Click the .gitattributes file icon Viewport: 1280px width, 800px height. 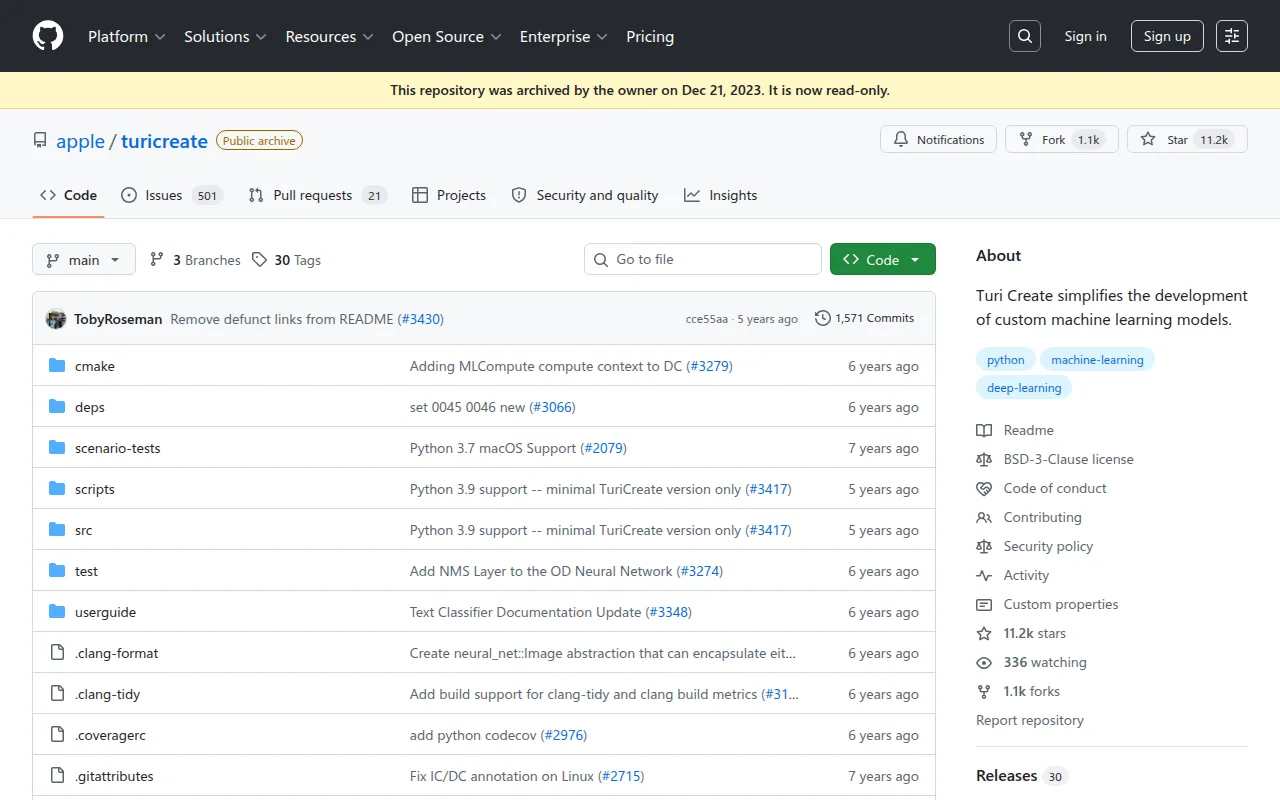tap(57, 776)
